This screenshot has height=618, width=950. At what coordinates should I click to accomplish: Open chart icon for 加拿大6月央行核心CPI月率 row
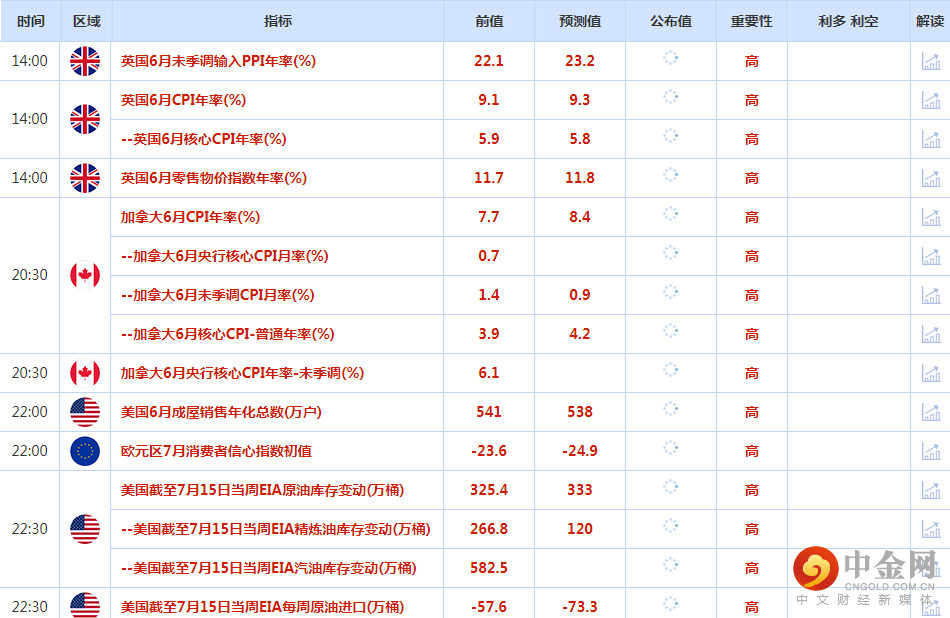coord(931,256)
